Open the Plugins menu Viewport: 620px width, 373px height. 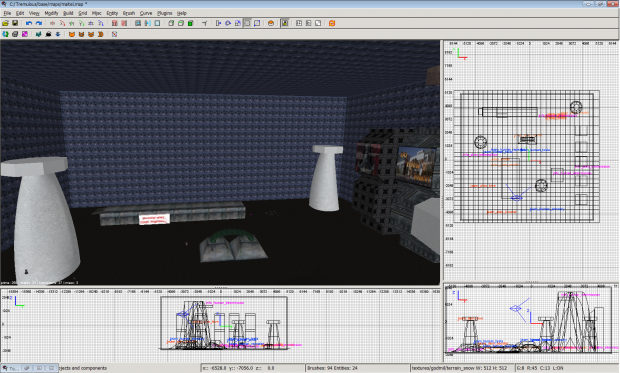point(164,13)
